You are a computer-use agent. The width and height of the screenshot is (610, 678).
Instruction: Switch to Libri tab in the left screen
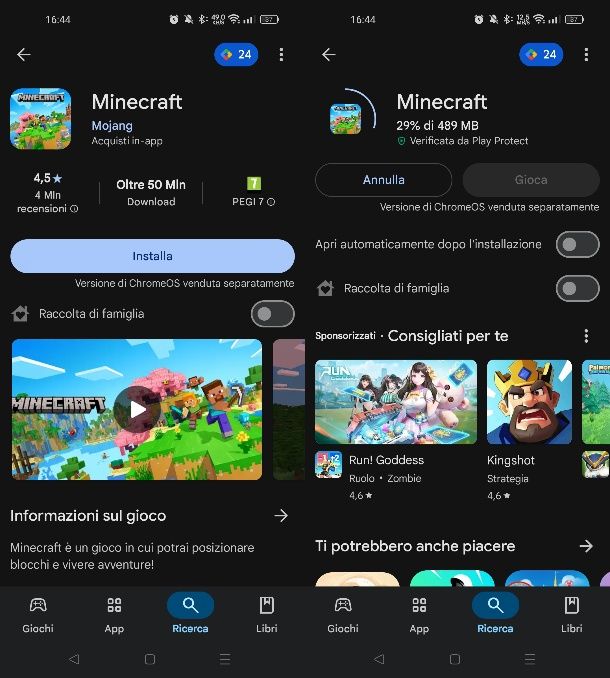tap(267, 615)
